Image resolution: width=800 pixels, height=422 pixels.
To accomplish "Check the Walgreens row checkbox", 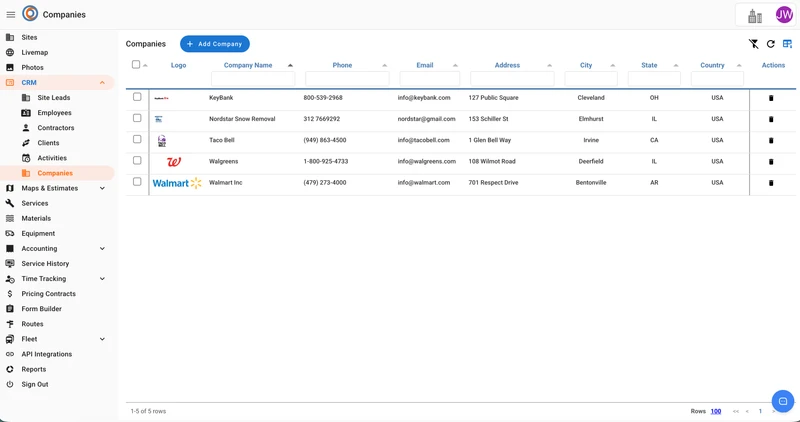I will coord(137,160).
